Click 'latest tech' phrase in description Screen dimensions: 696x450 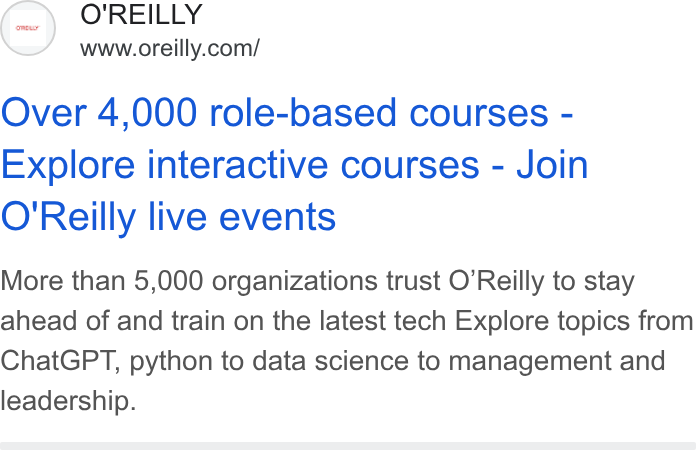383,320
